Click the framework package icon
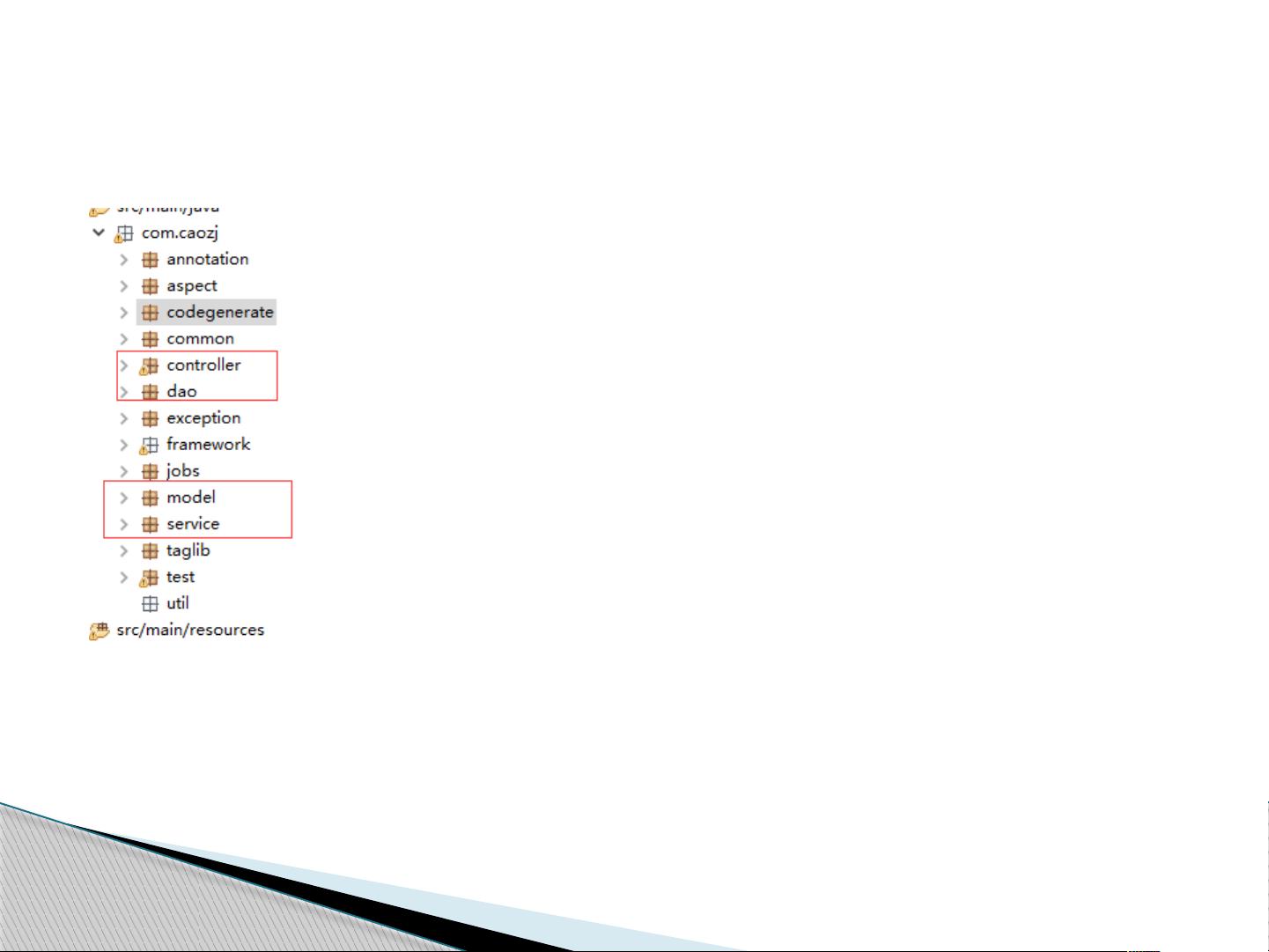Viewport: 1269px width, 952px height. pyautogui.click(x=149, y=445)
